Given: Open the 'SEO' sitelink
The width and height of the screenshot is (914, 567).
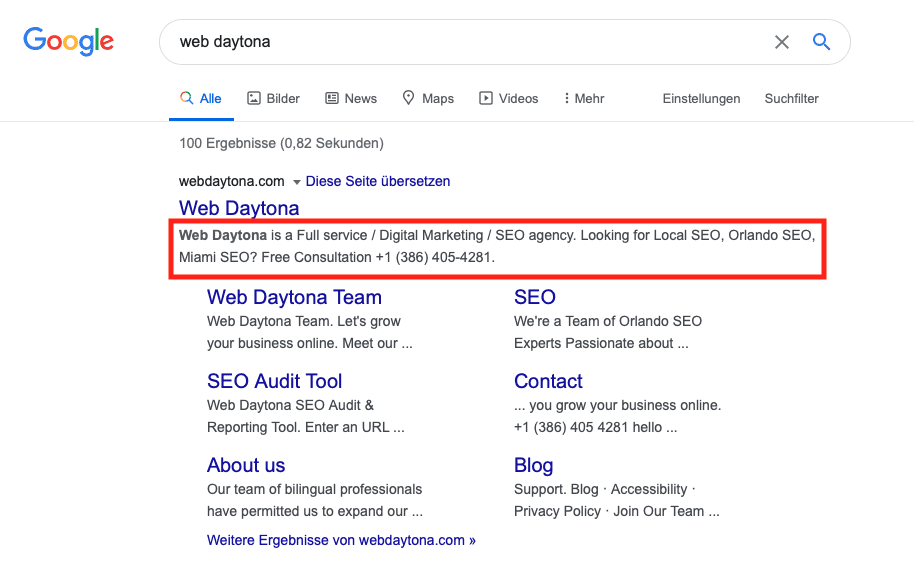Looking at the screenshot, I should tap(535, 297).
